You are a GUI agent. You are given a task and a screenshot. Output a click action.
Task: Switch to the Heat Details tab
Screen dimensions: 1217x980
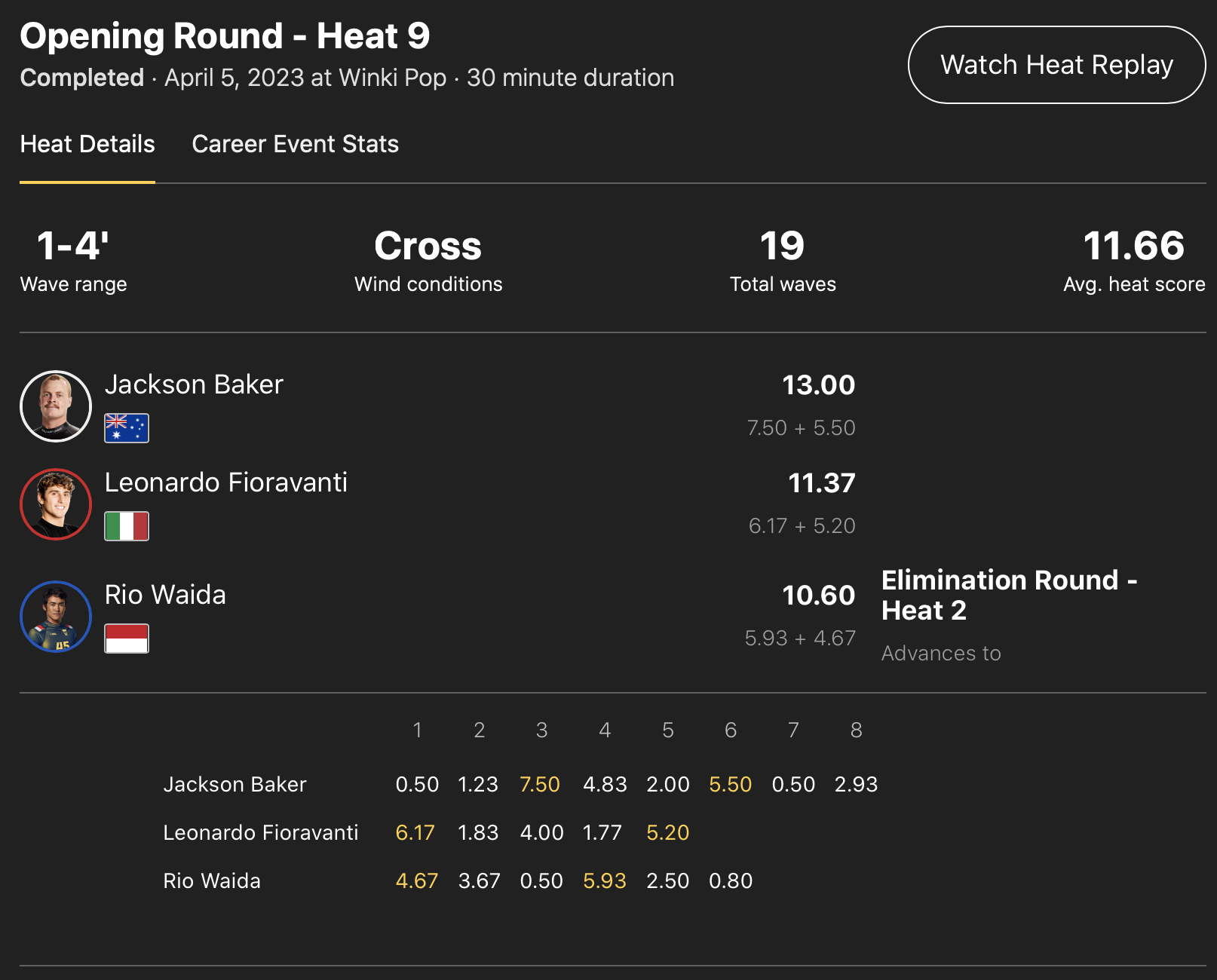coord(87,144)
